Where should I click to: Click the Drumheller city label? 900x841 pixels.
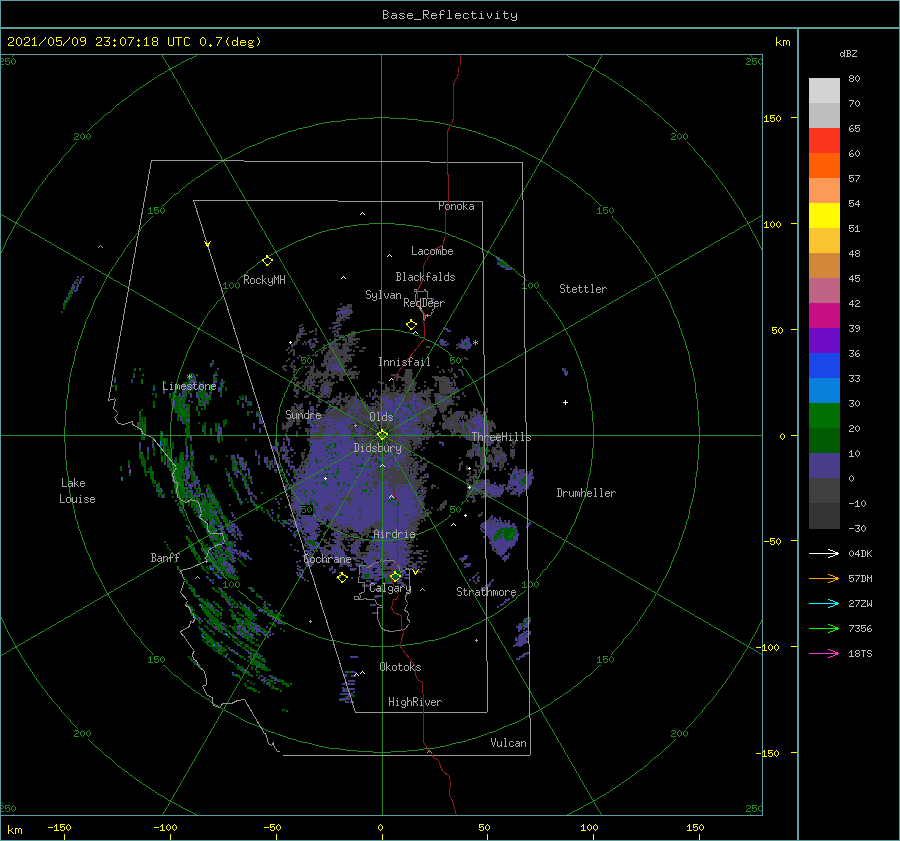pyautogui.click(x=586, y=493)
